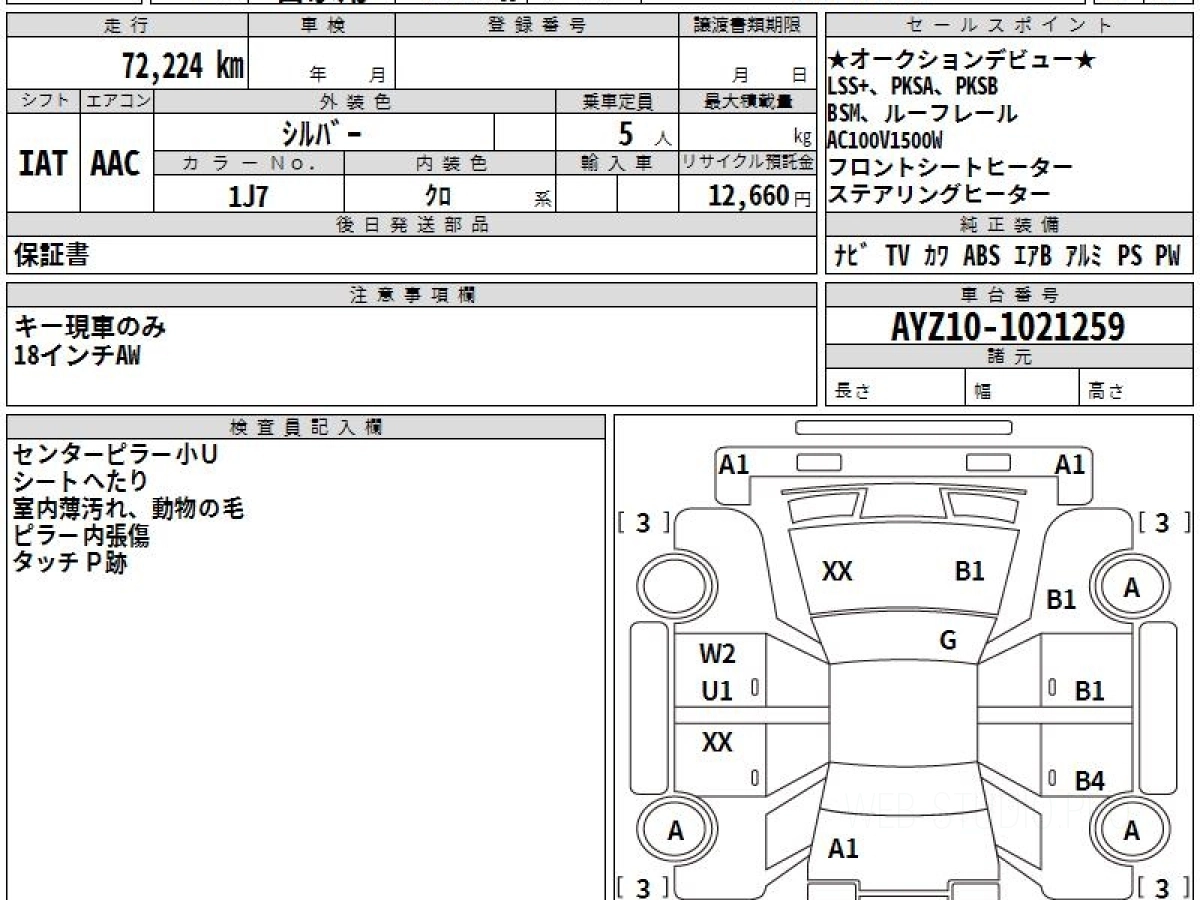Select the 乗車定員 header

[617, 101]
